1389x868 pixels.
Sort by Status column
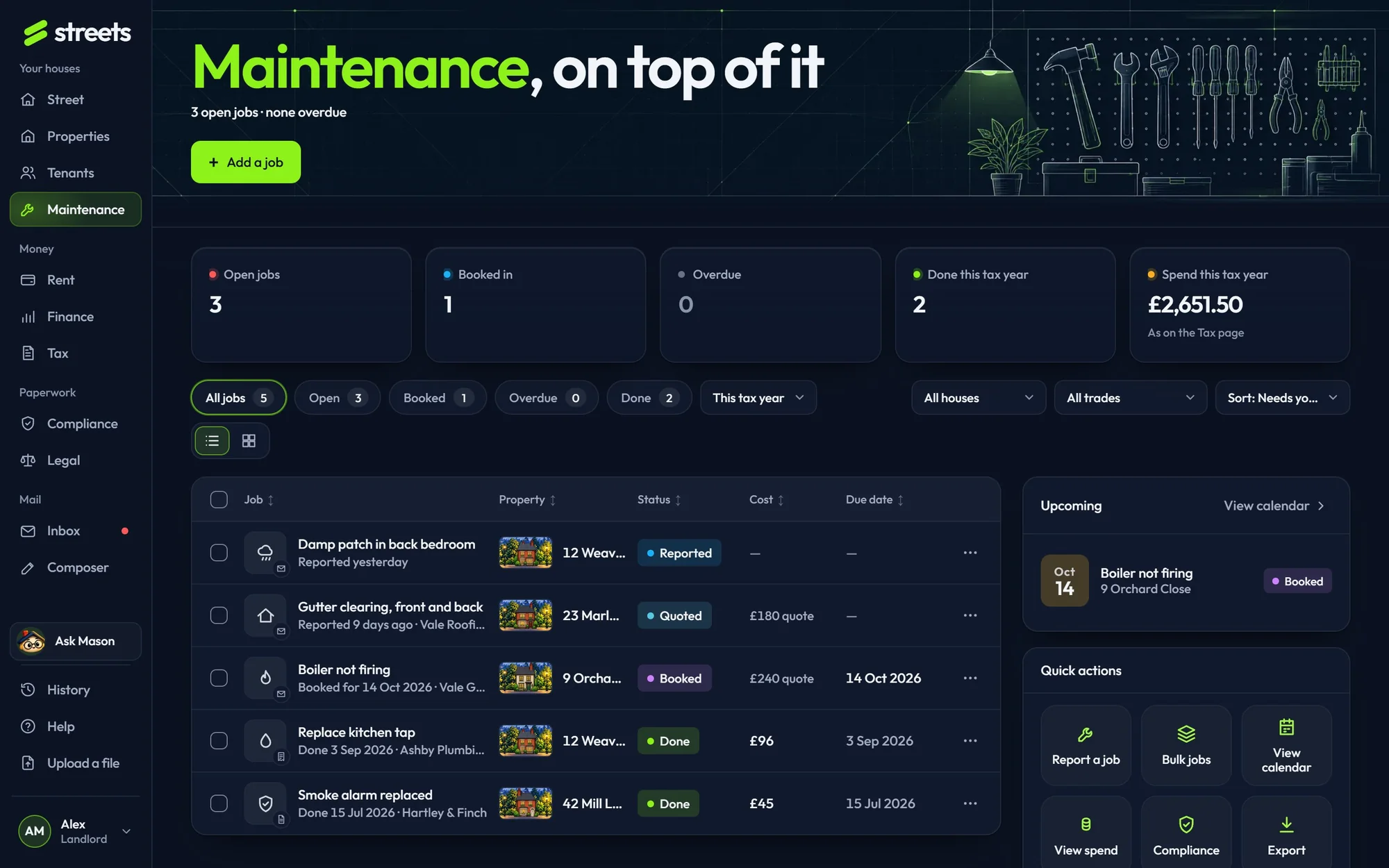click(660, 500)
